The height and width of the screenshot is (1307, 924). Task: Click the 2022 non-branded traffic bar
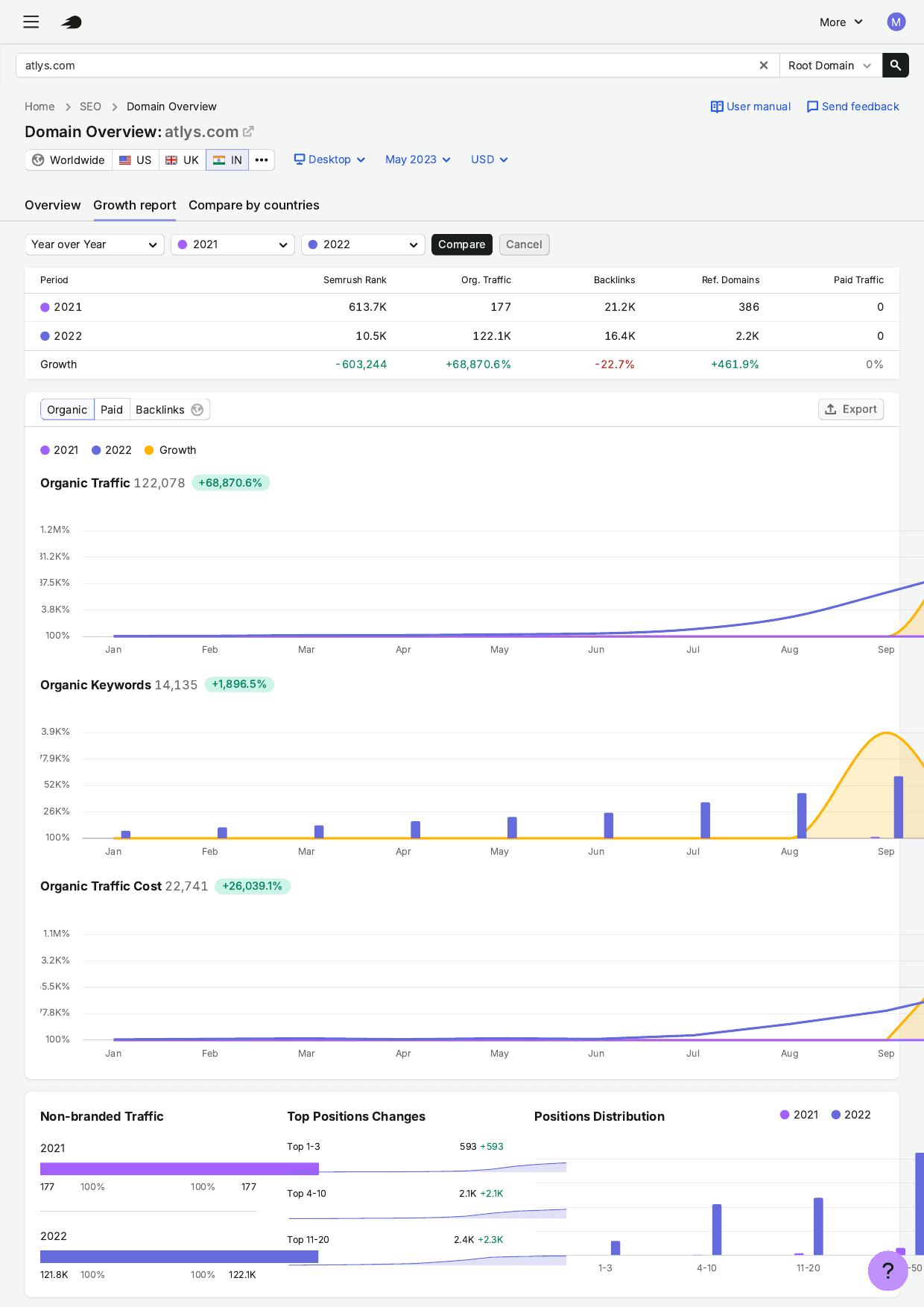pos(180,1256)
